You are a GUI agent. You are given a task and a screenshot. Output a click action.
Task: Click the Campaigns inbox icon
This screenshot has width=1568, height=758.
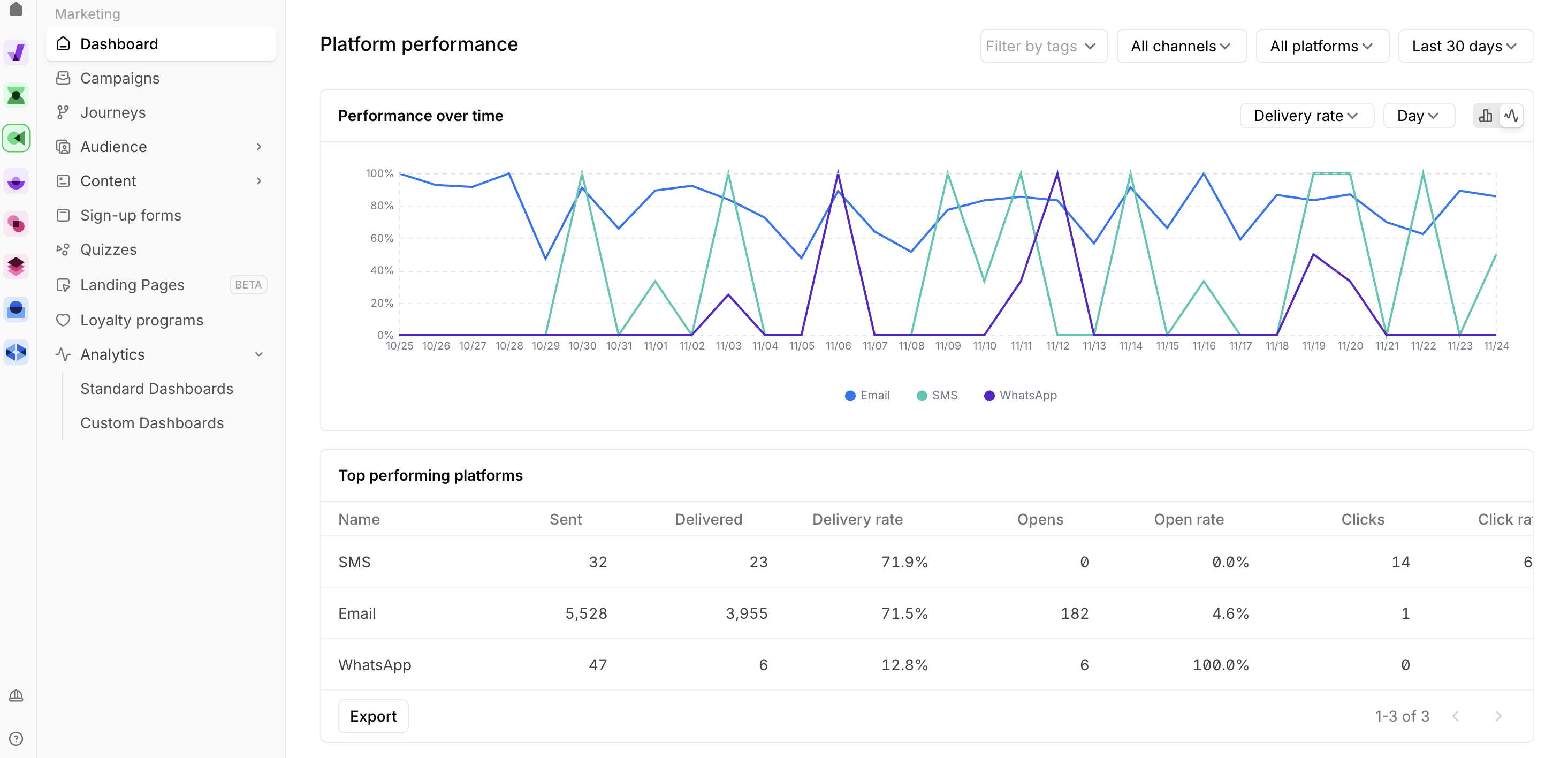point(63,78)
